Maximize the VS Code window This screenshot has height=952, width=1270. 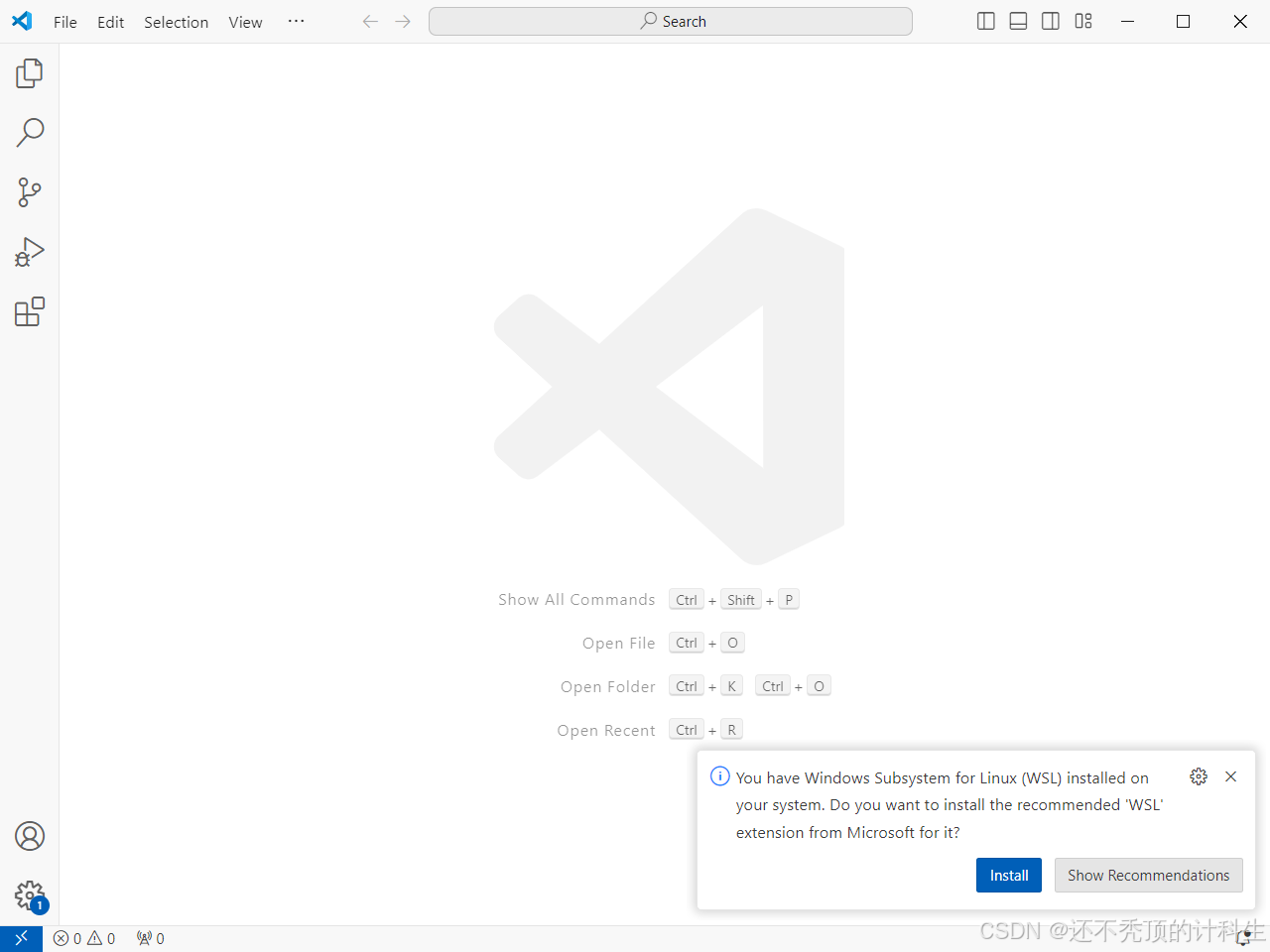pos(1183,21)
